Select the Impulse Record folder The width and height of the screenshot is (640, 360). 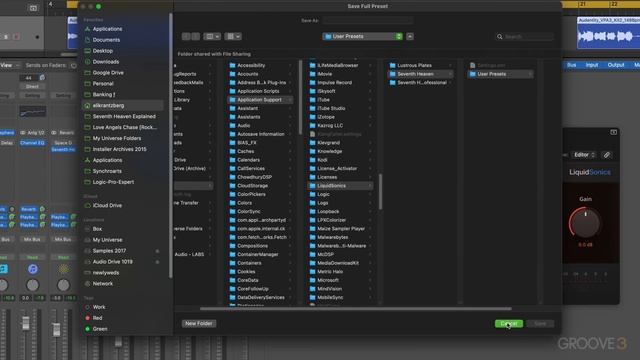(x=340, y=83)
